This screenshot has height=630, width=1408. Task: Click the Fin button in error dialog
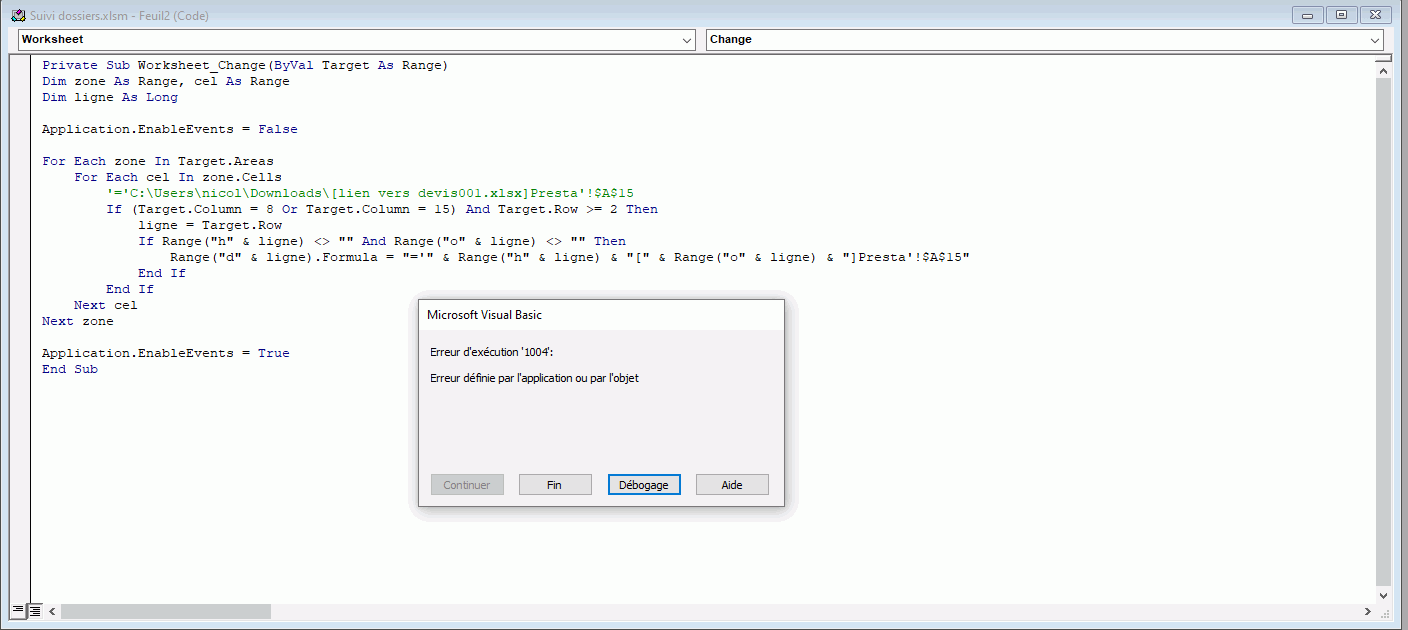tap(555, 485)
